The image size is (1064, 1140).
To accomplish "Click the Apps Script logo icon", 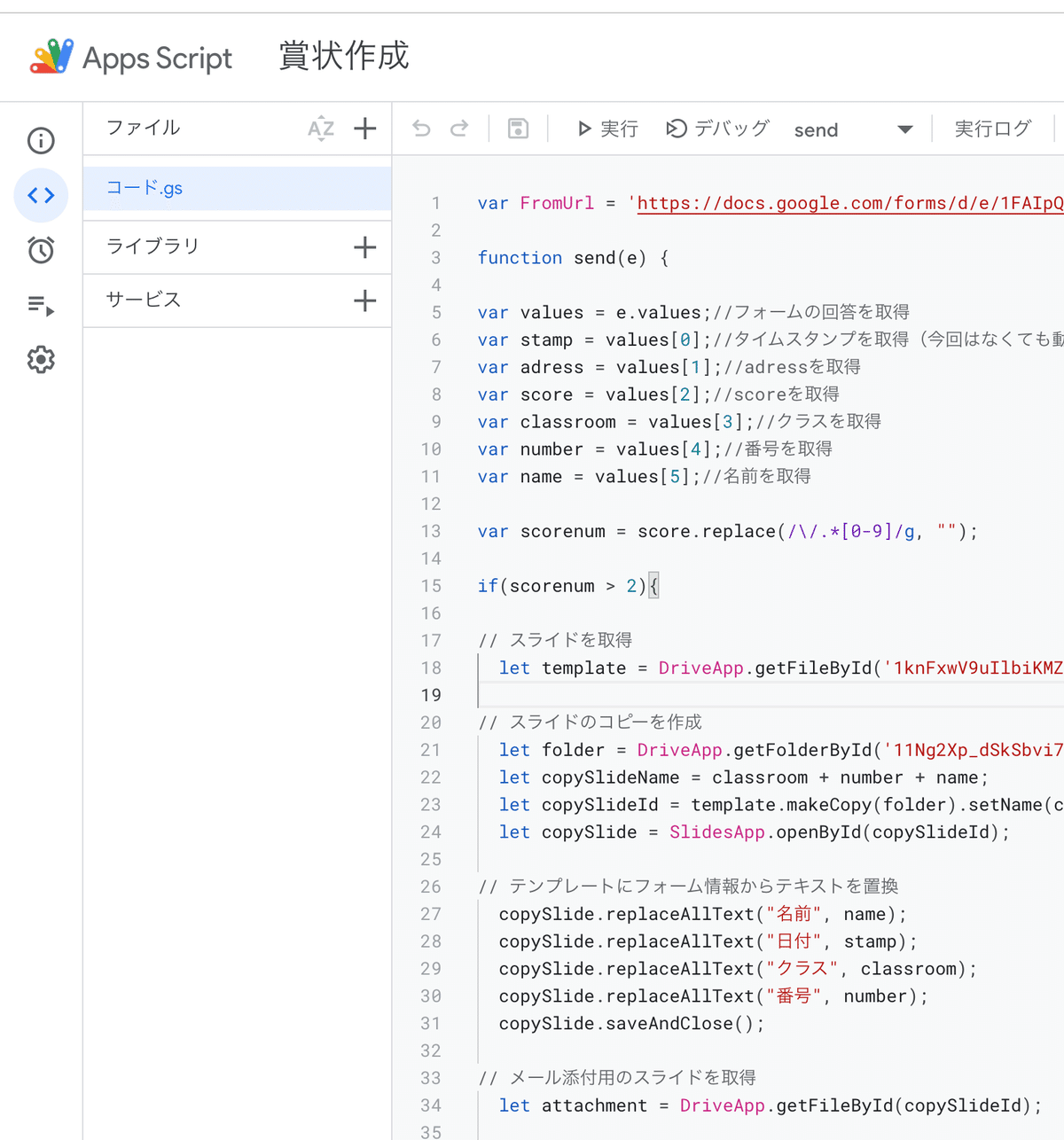I will 51,57.
